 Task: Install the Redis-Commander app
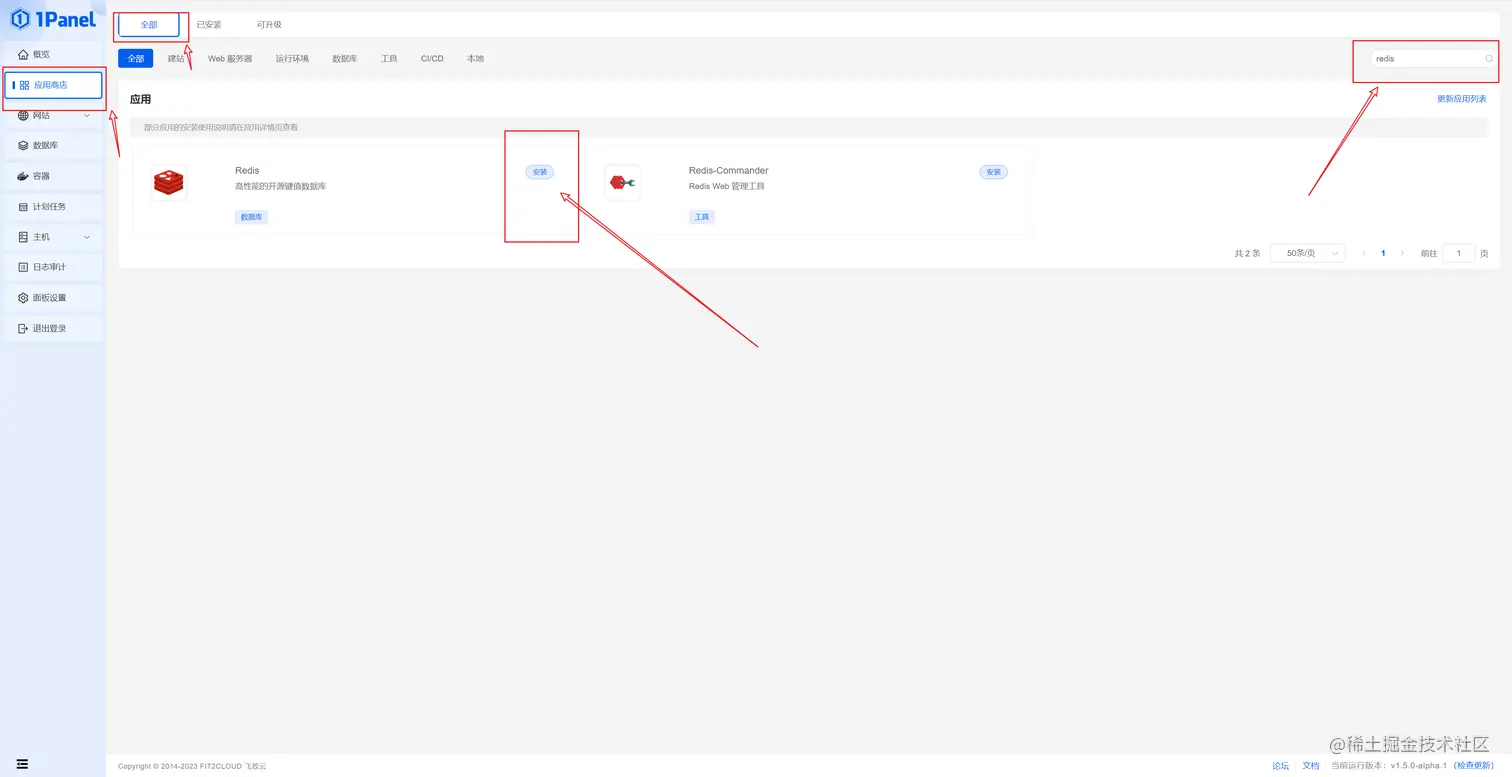point(993,172)
